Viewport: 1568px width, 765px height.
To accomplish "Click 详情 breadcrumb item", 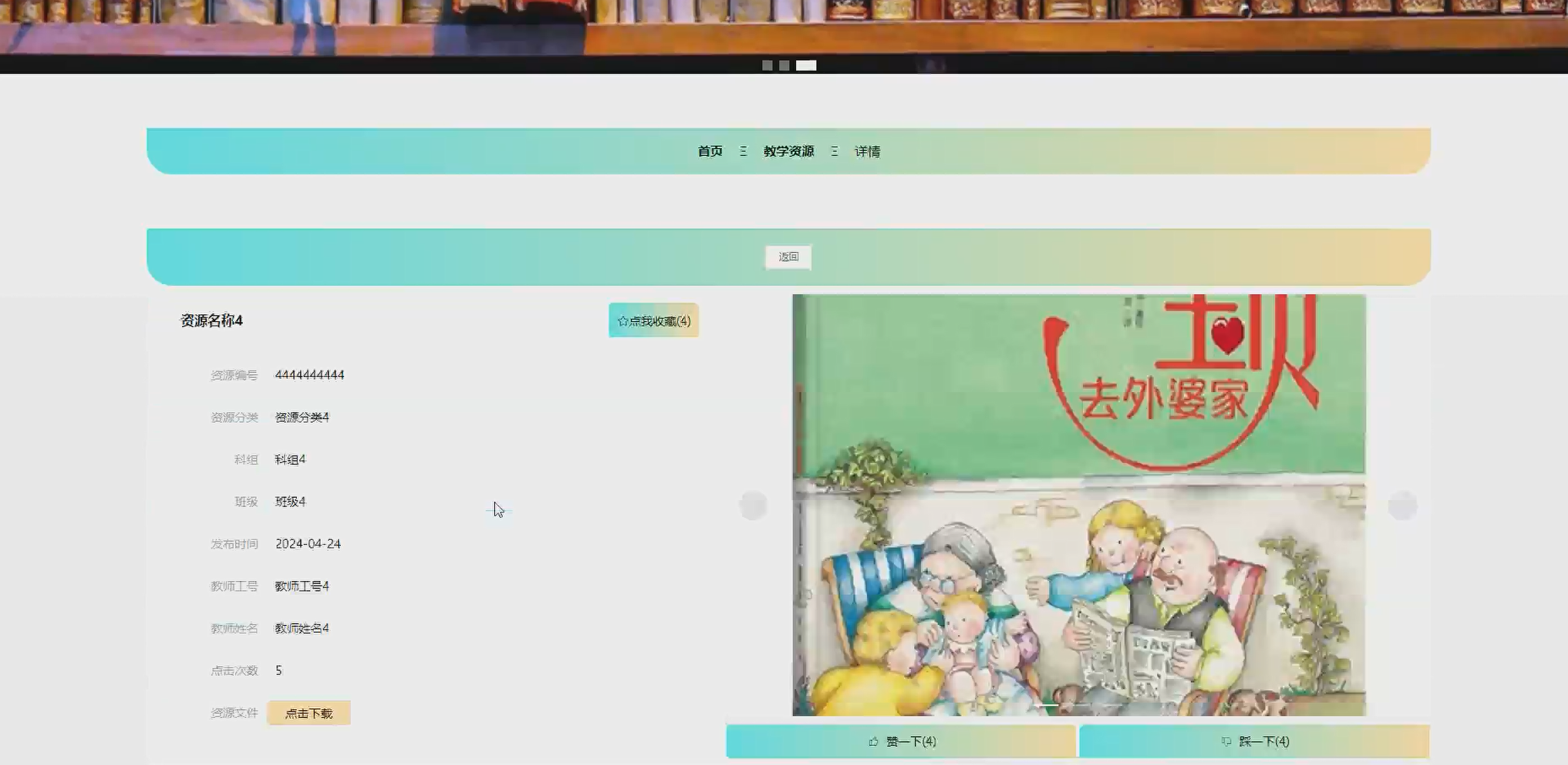I will [867, 151].
